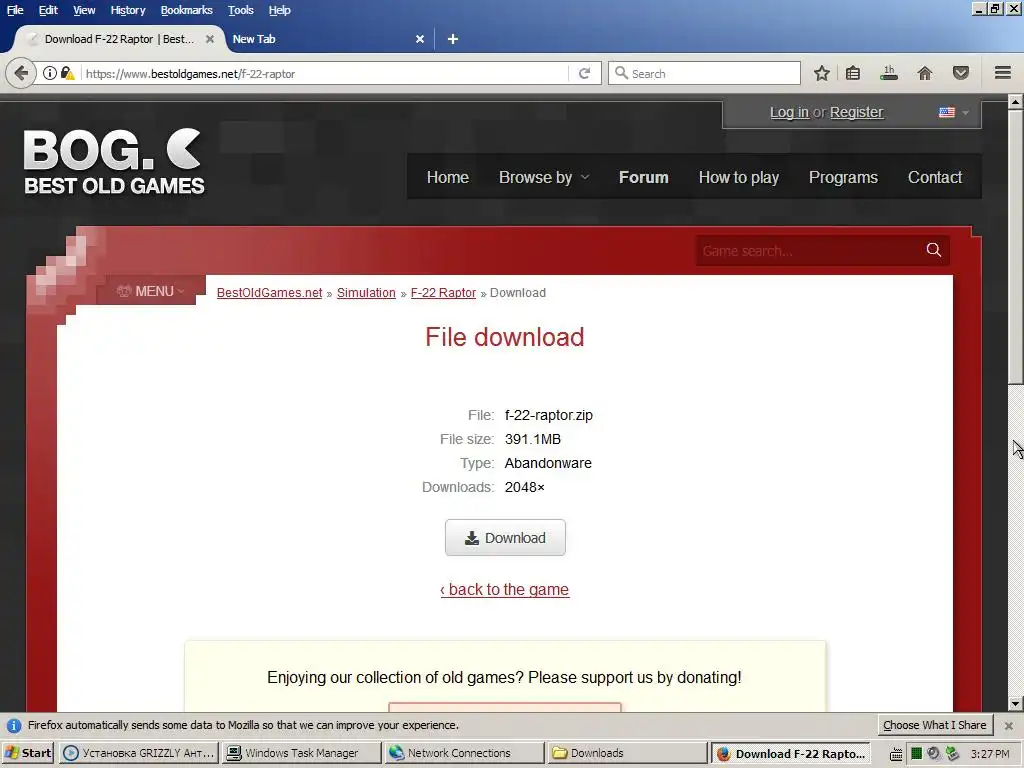
Task: Open the File menu
Action: tap(15, 10)
